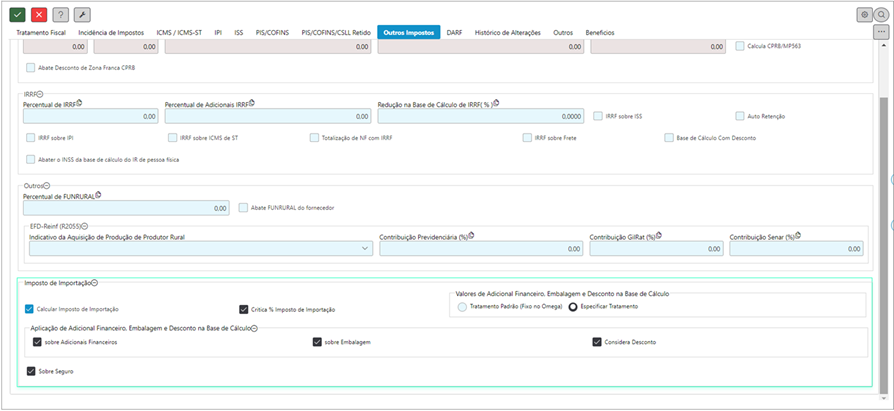Toggle the Abate FUNRURAL do fornecedor checkbox

click(243, 208)
